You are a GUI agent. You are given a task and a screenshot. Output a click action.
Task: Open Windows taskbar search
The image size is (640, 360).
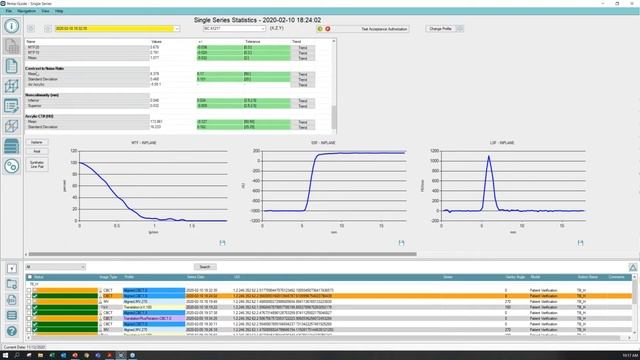pyautogui.click(x=17, y=356)
